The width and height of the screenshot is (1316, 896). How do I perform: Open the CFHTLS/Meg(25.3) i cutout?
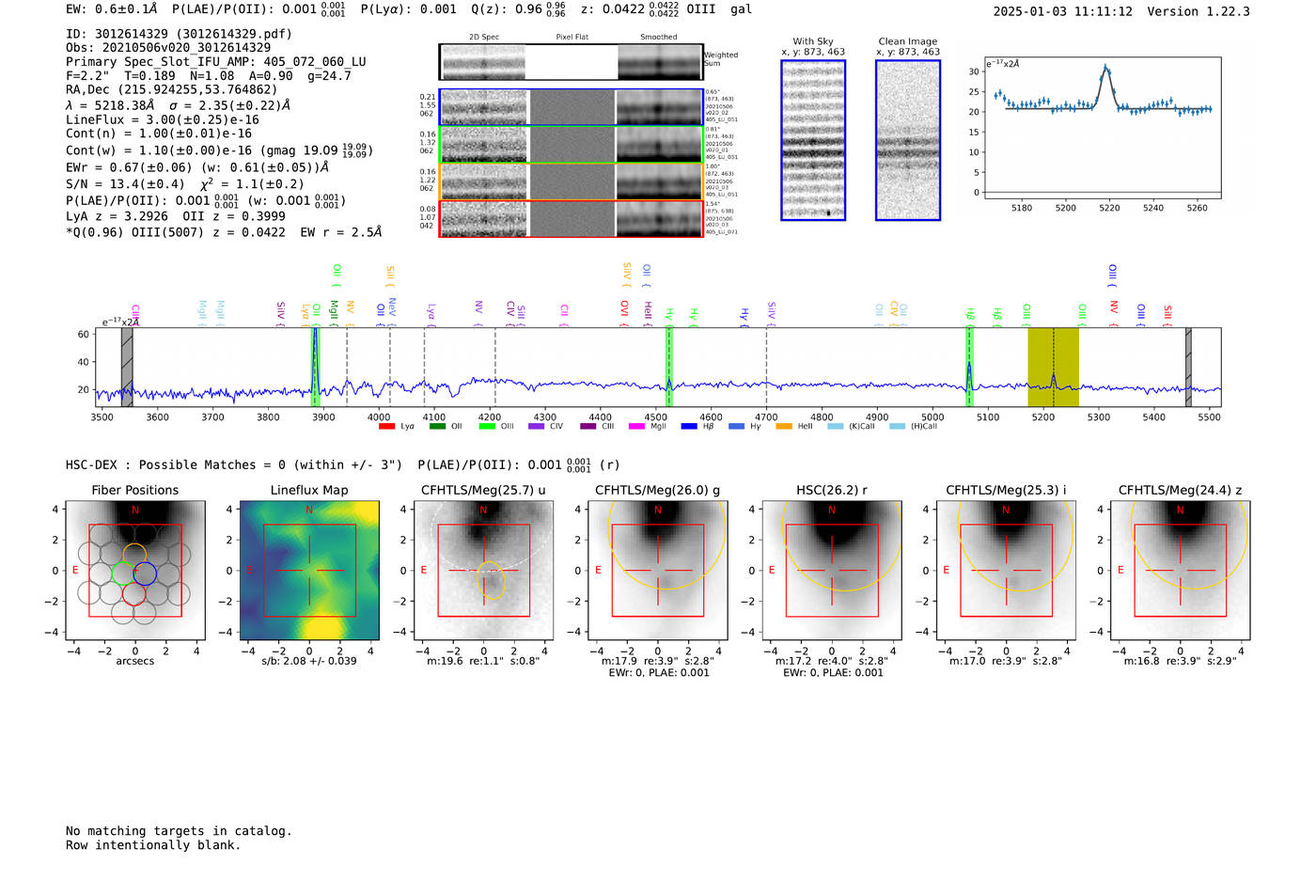coord(1006,570)
